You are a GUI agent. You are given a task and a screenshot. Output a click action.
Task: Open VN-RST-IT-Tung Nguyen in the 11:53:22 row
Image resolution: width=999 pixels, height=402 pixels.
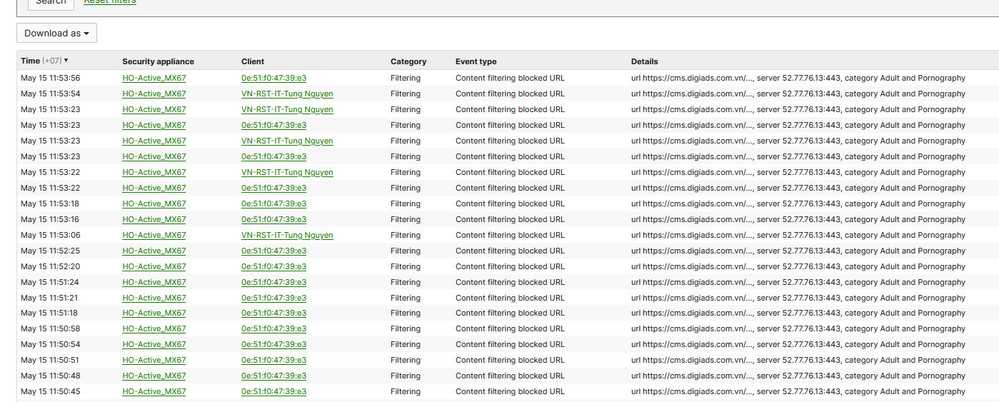287,172
